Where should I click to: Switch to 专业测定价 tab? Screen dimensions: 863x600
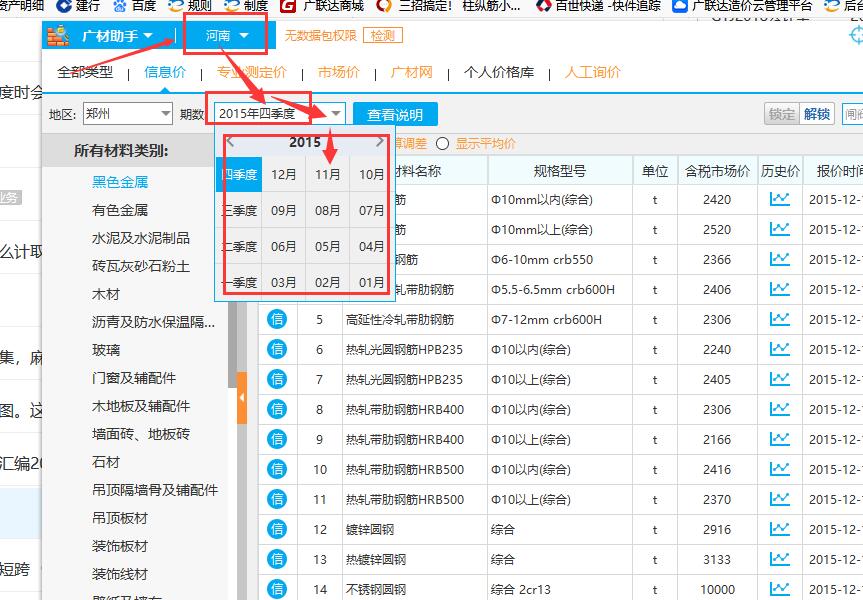click(252, 72)
